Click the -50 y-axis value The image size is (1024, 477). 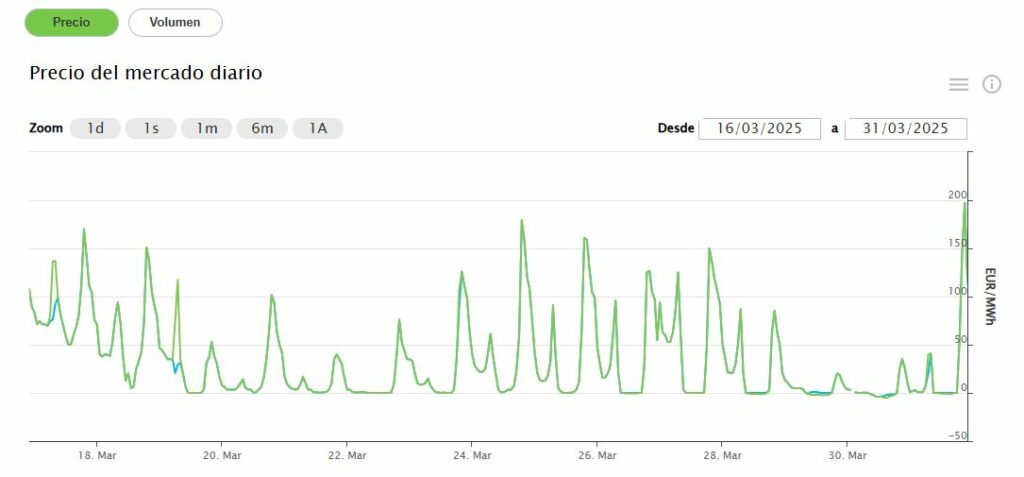pos(957,436)
